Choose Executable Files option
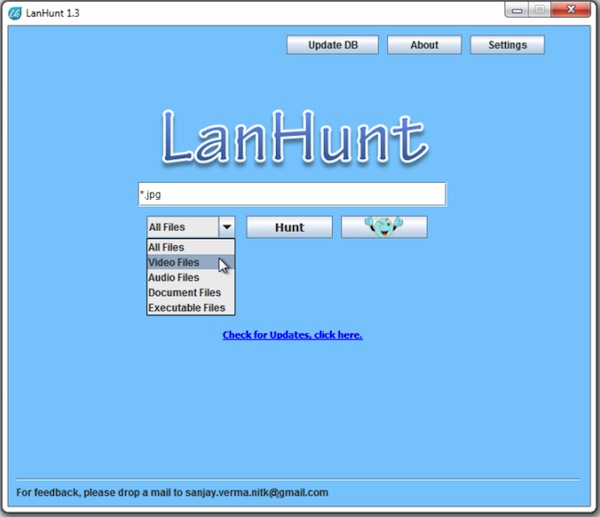This screenshot has height=517, width=600. pos(191,308)
